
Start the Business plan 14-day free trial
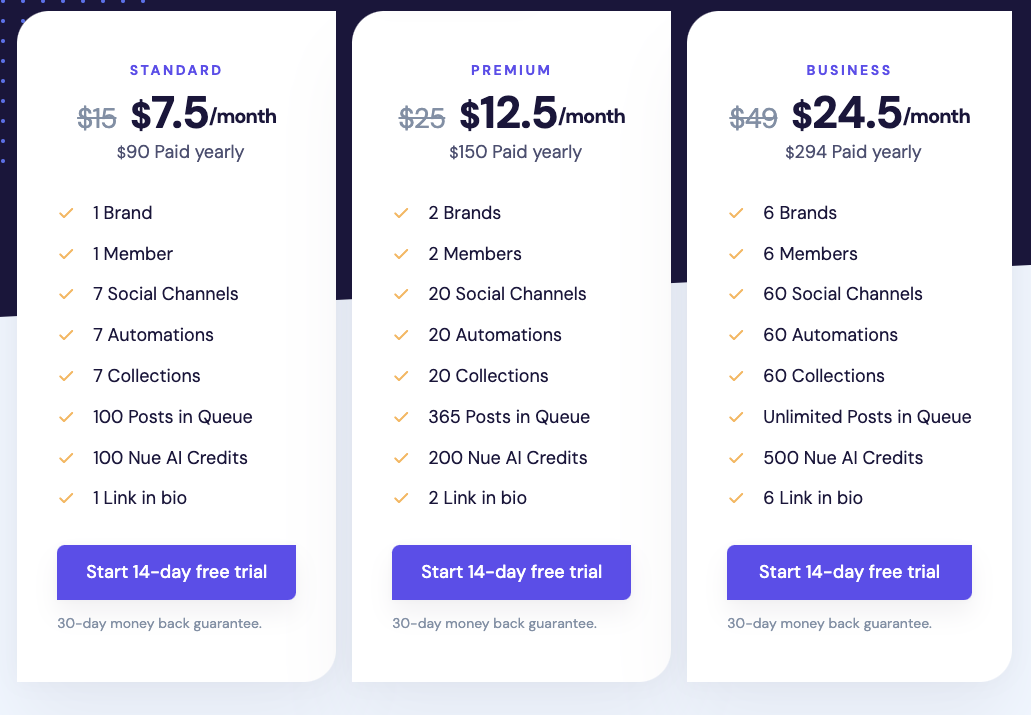(x=849, y=572)
